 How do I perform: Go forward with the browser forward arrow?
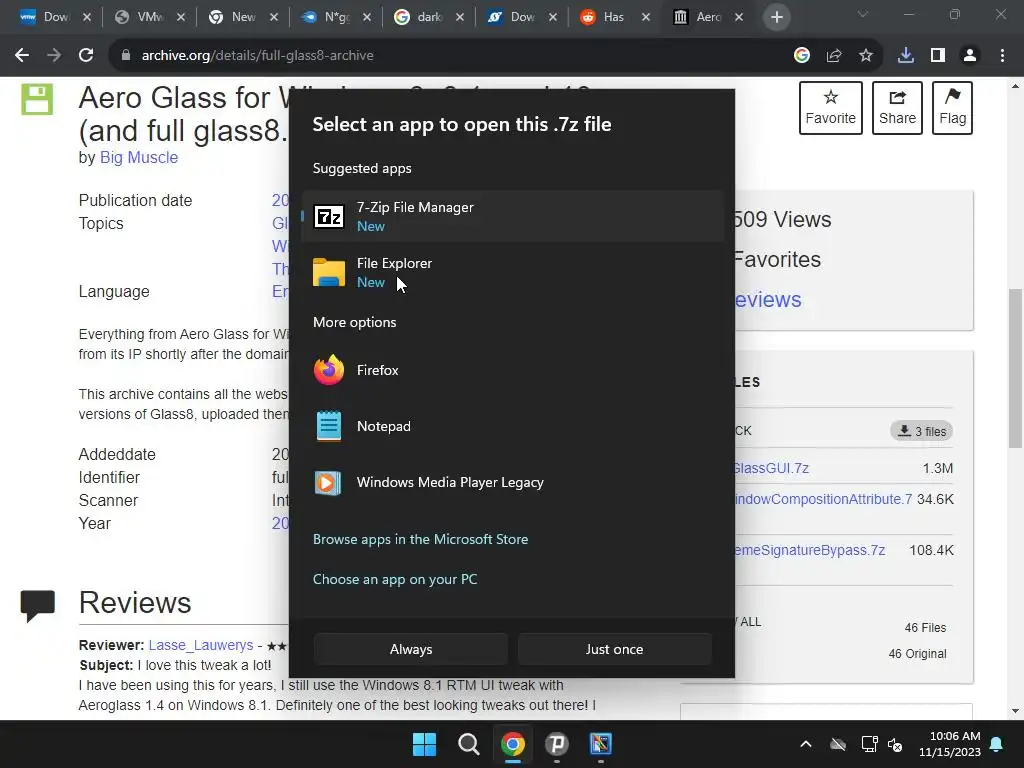tap(54, 56)
